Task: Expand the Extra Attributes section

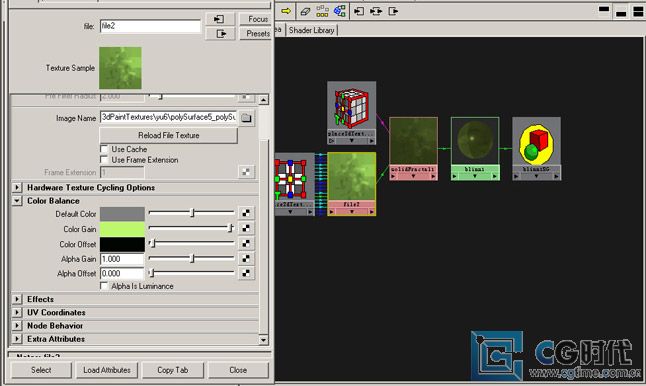Action: [x=17, y=339]
